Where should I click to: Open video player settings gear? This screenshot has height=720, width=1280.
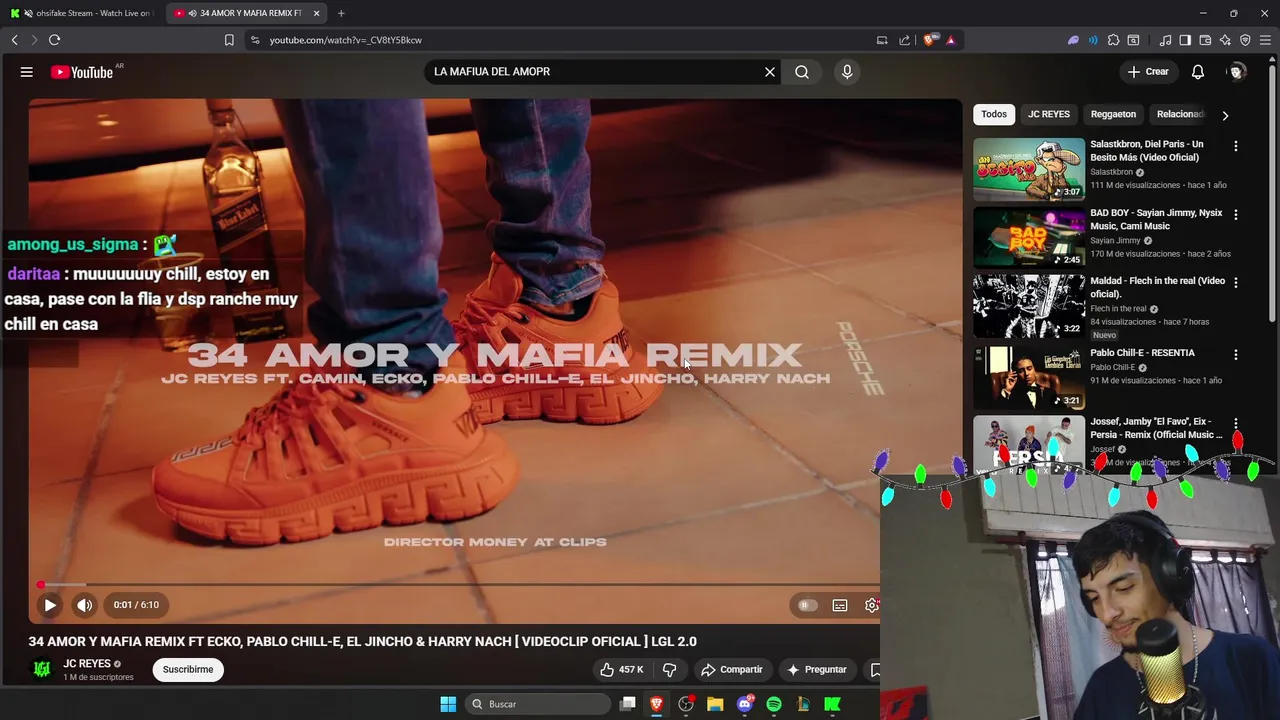pyautogui.click(x=872, y=605)
